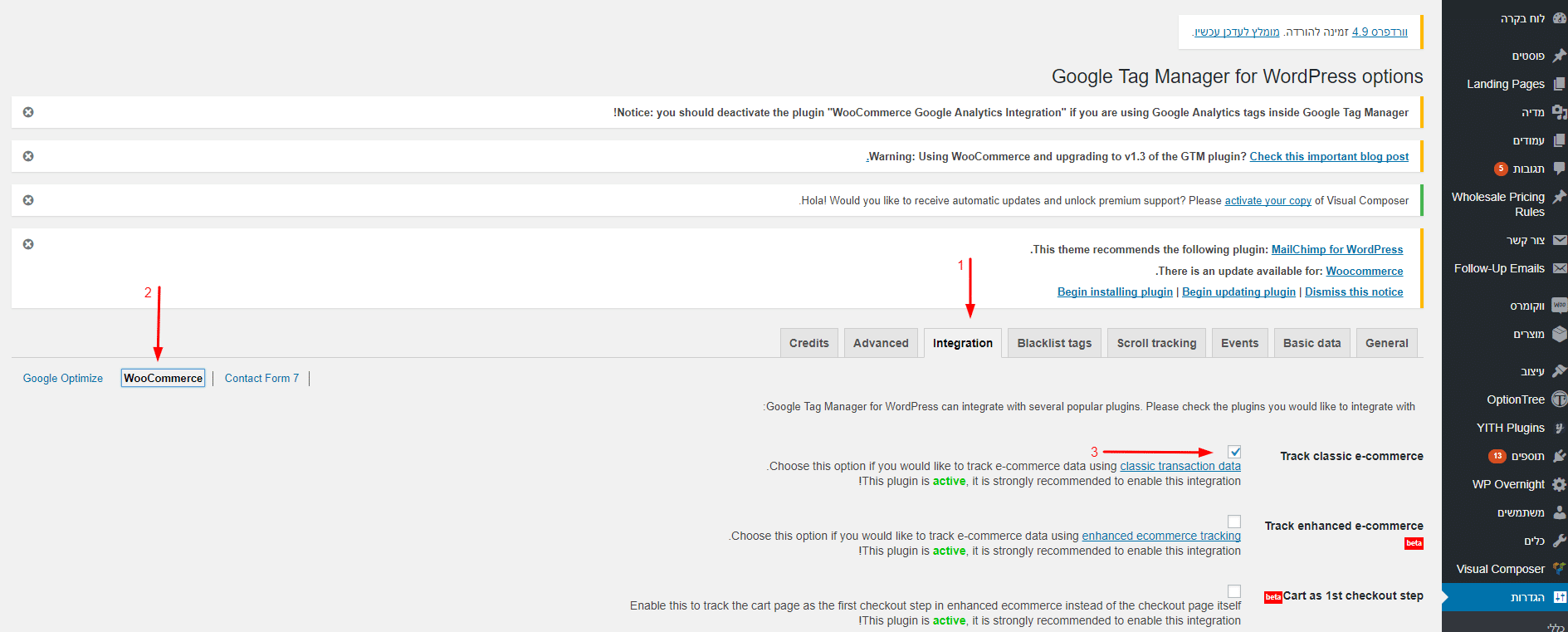1568x632 pixels.
Task: Open Google Optimize sub-tab
Action: coord(63,378)
